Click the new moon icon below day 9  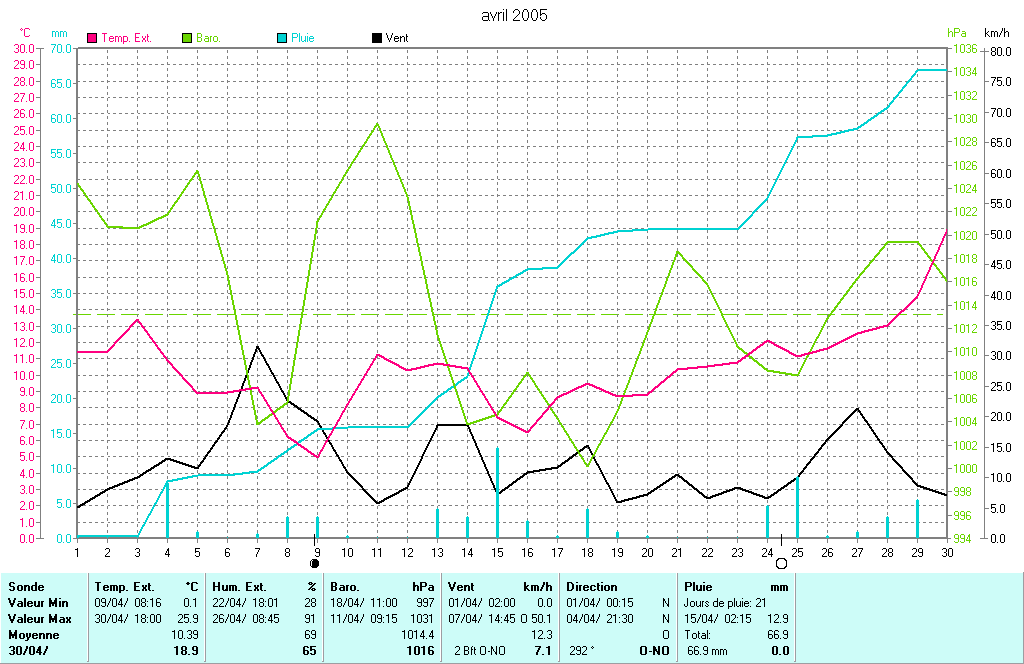pos(316,564)
